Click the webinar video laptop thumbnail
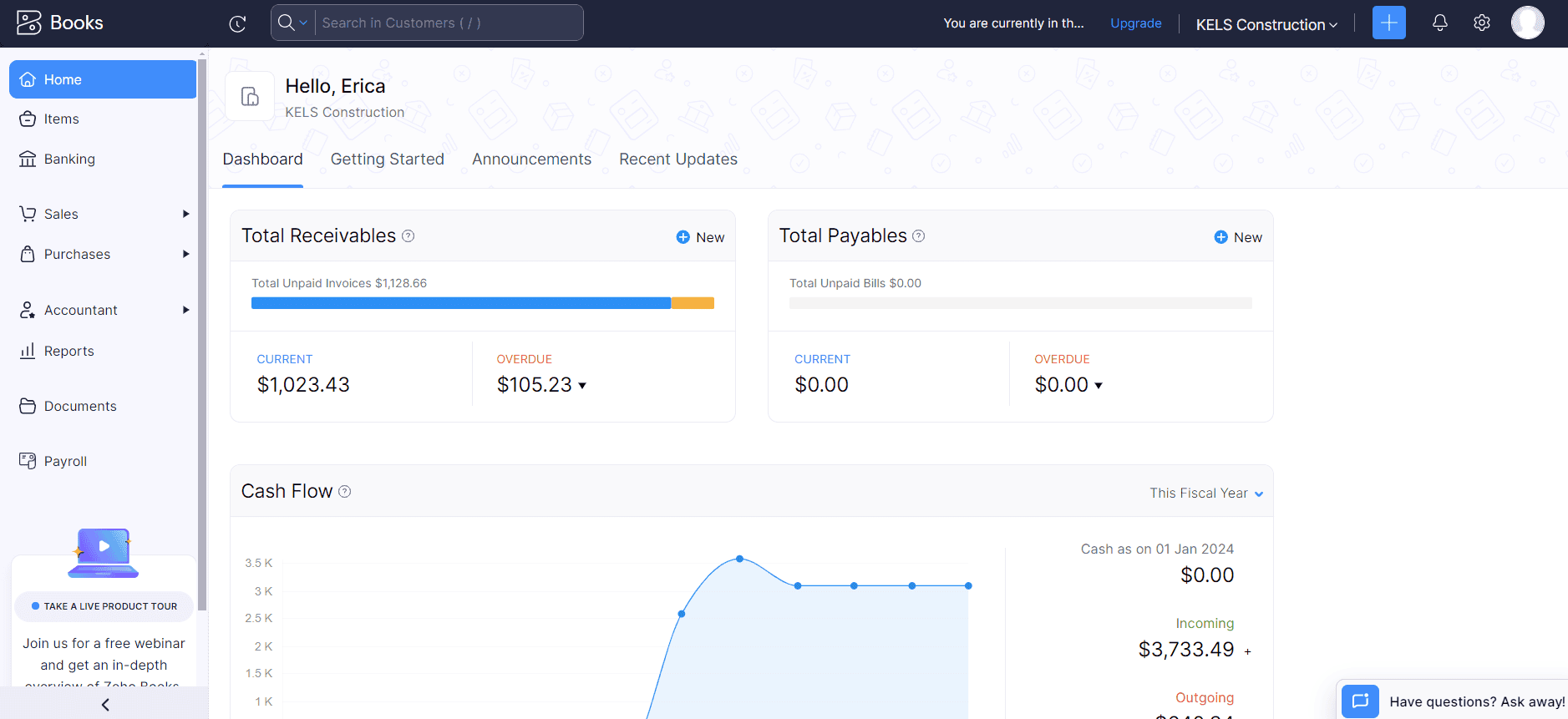The image size is (1568, 719). [x=104, y=553]
